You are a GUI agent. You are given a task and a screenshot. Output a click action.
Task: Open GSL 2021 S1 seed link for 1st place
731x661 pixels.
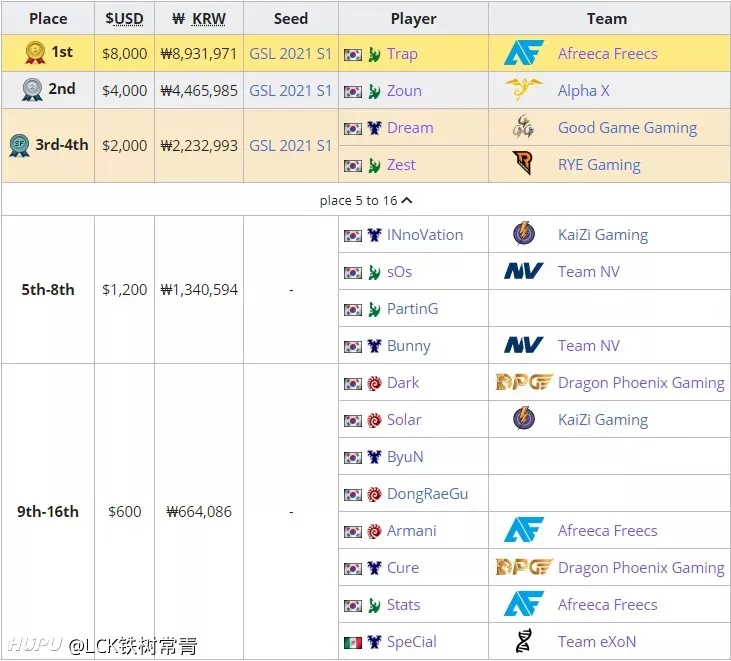pos(290,54)
